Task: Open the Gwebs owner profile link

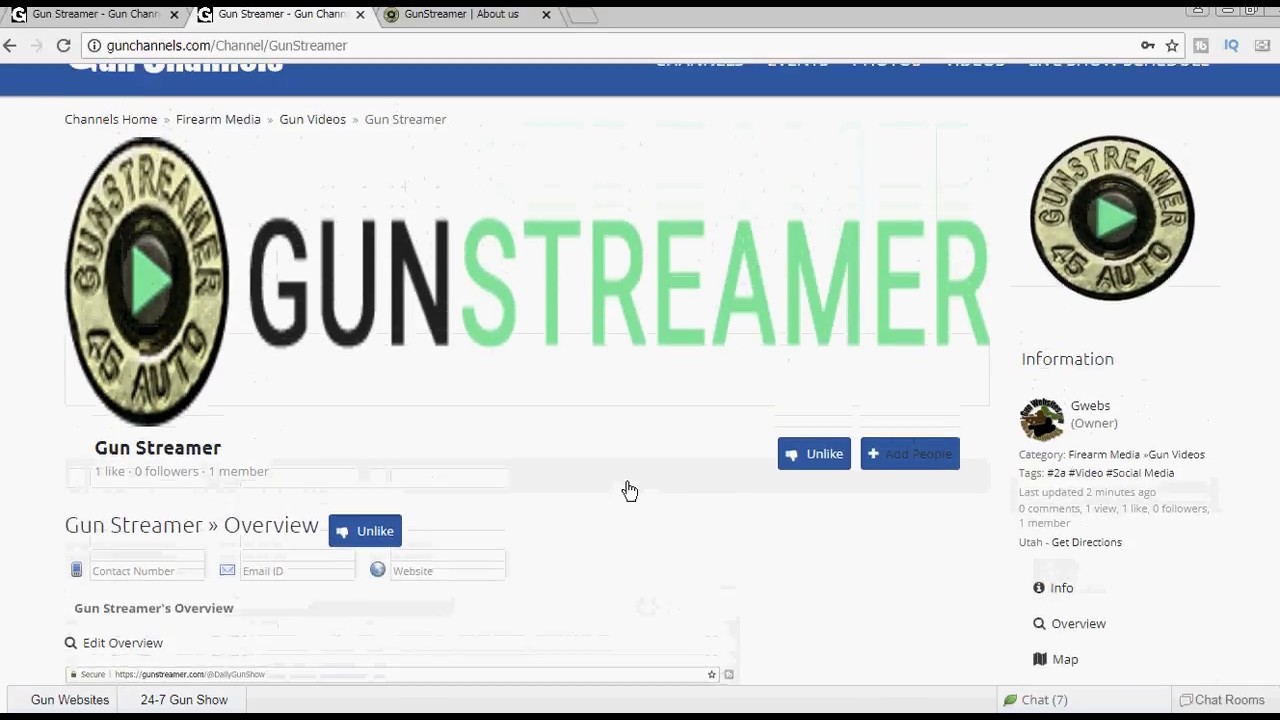Action: click(1090, 406)
